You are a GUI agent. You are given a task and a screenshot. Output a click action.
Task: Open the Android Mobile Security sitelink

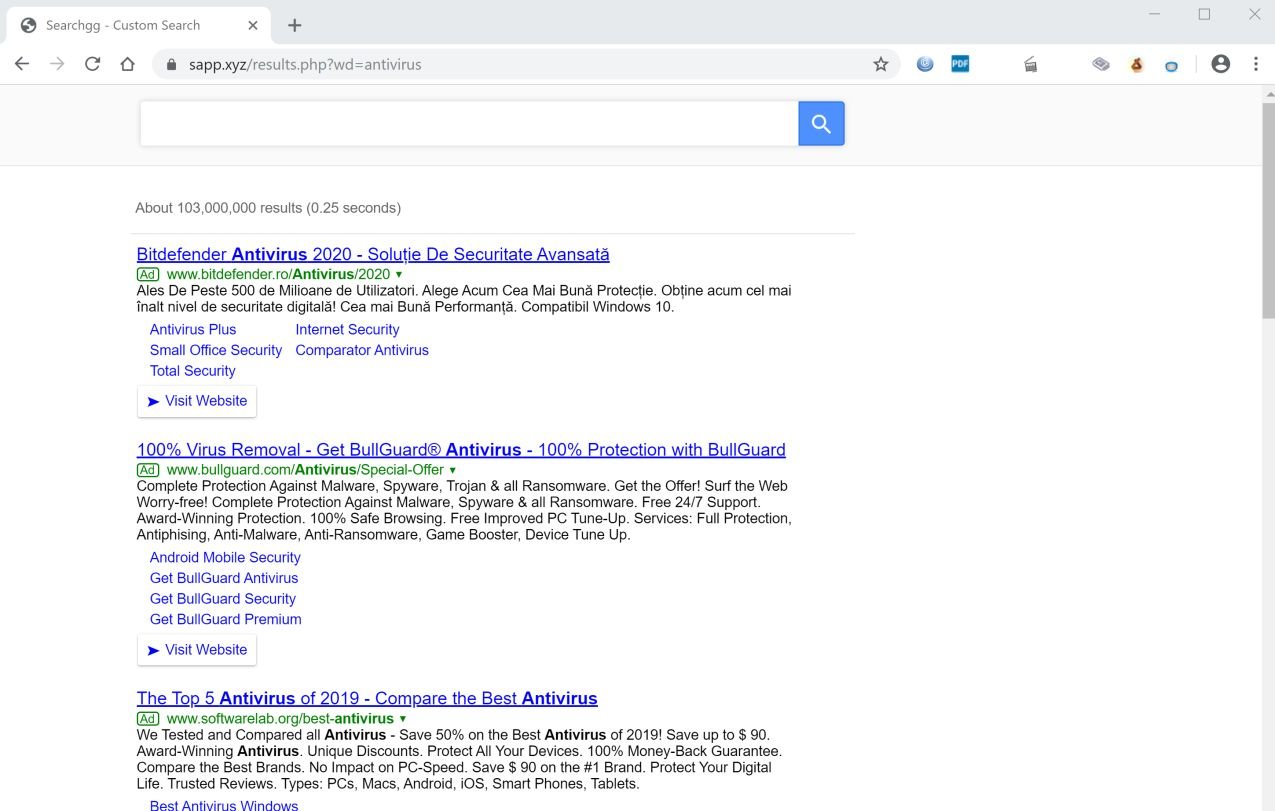pyautogui.click(x=225, y=557)
